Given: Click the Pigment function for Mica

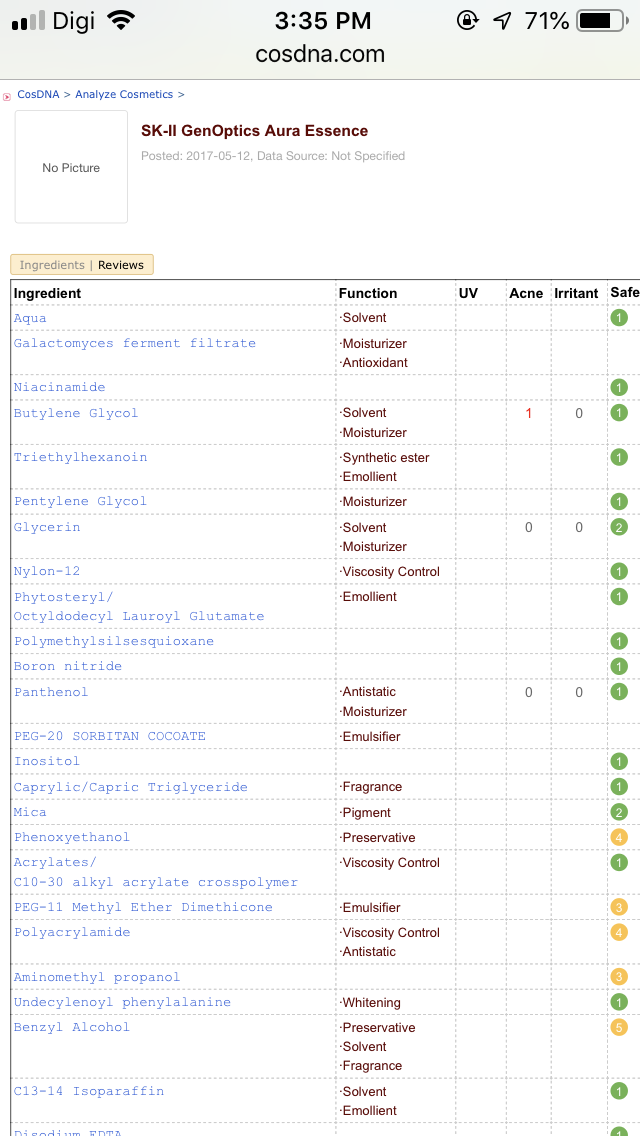Looking at the screenshot, I should click(x=365, y=813).
